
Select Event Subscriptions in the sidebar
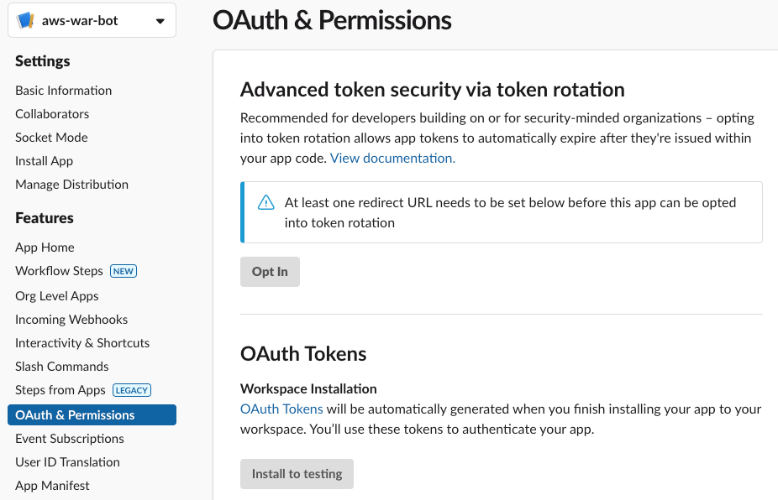click(70, 438)
